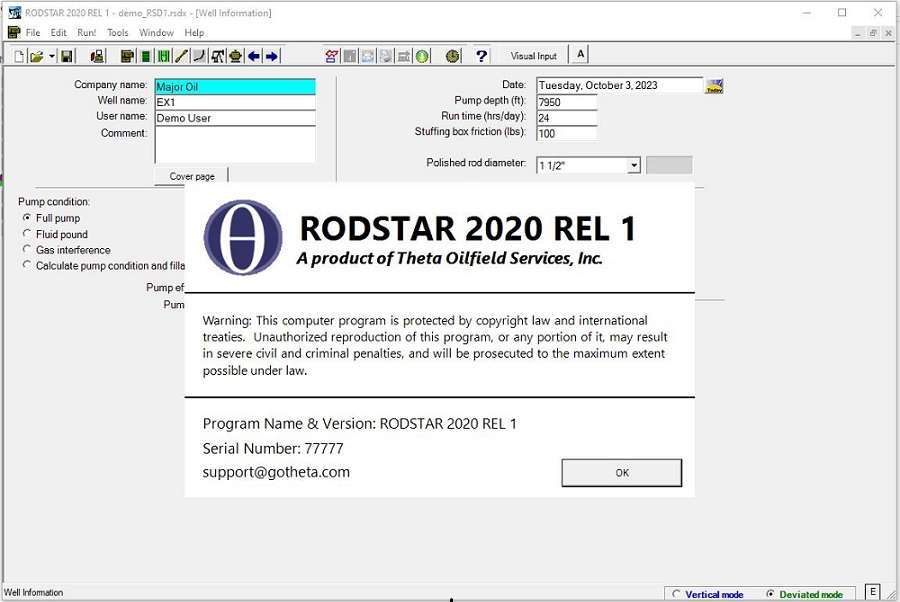Switch to Vertical mode at bottom right
This screenshot has height=602, width=900.
click(676, 594)
